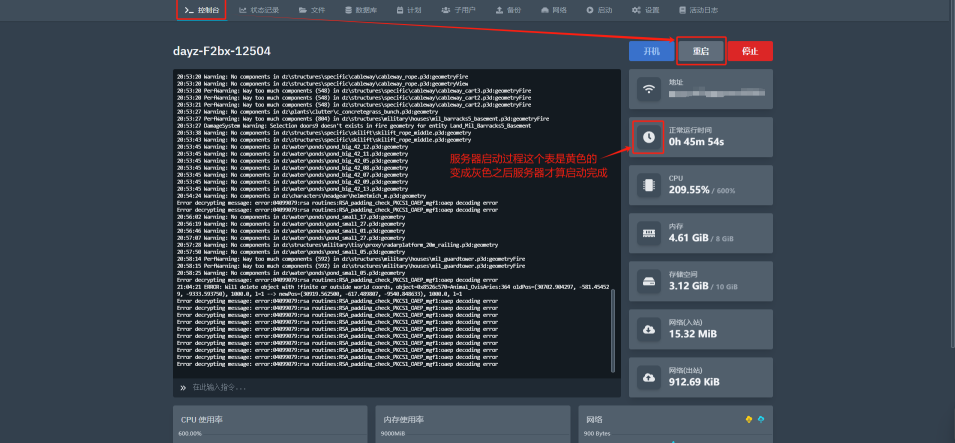This screenshot has width=955, height=443.
Task: Click the cyan network legend icon
Action: tap(761, 419)
